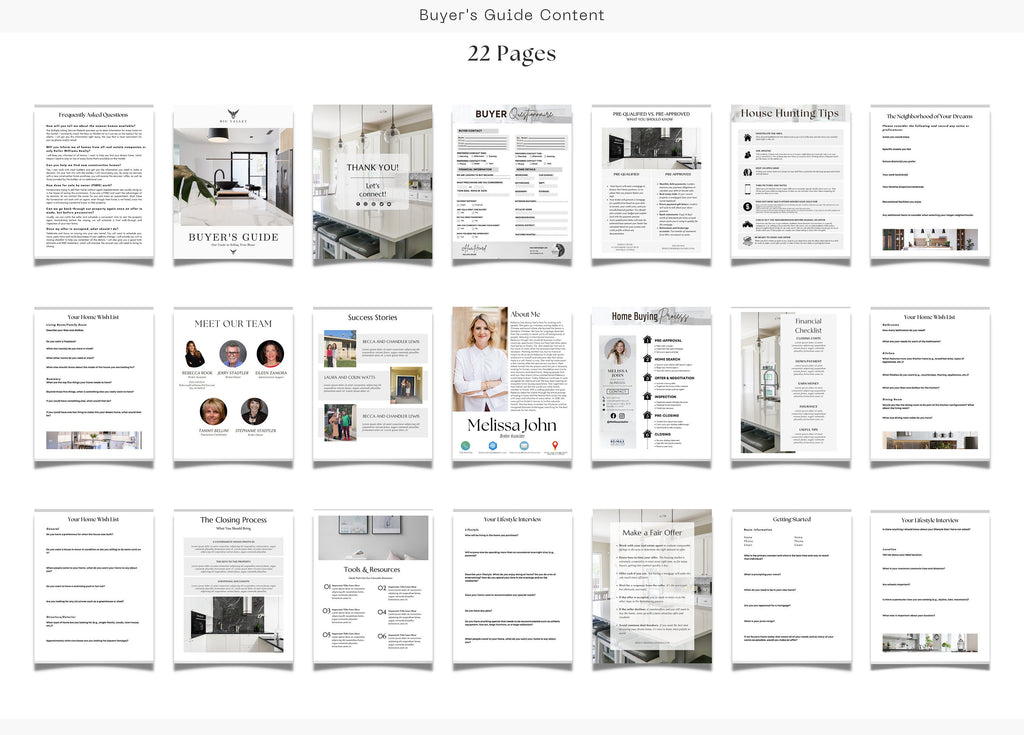Click the step 1 house icon beside Pre-Approval
The height and width of the screenshot is (735, 1024).
coord(647,340)
